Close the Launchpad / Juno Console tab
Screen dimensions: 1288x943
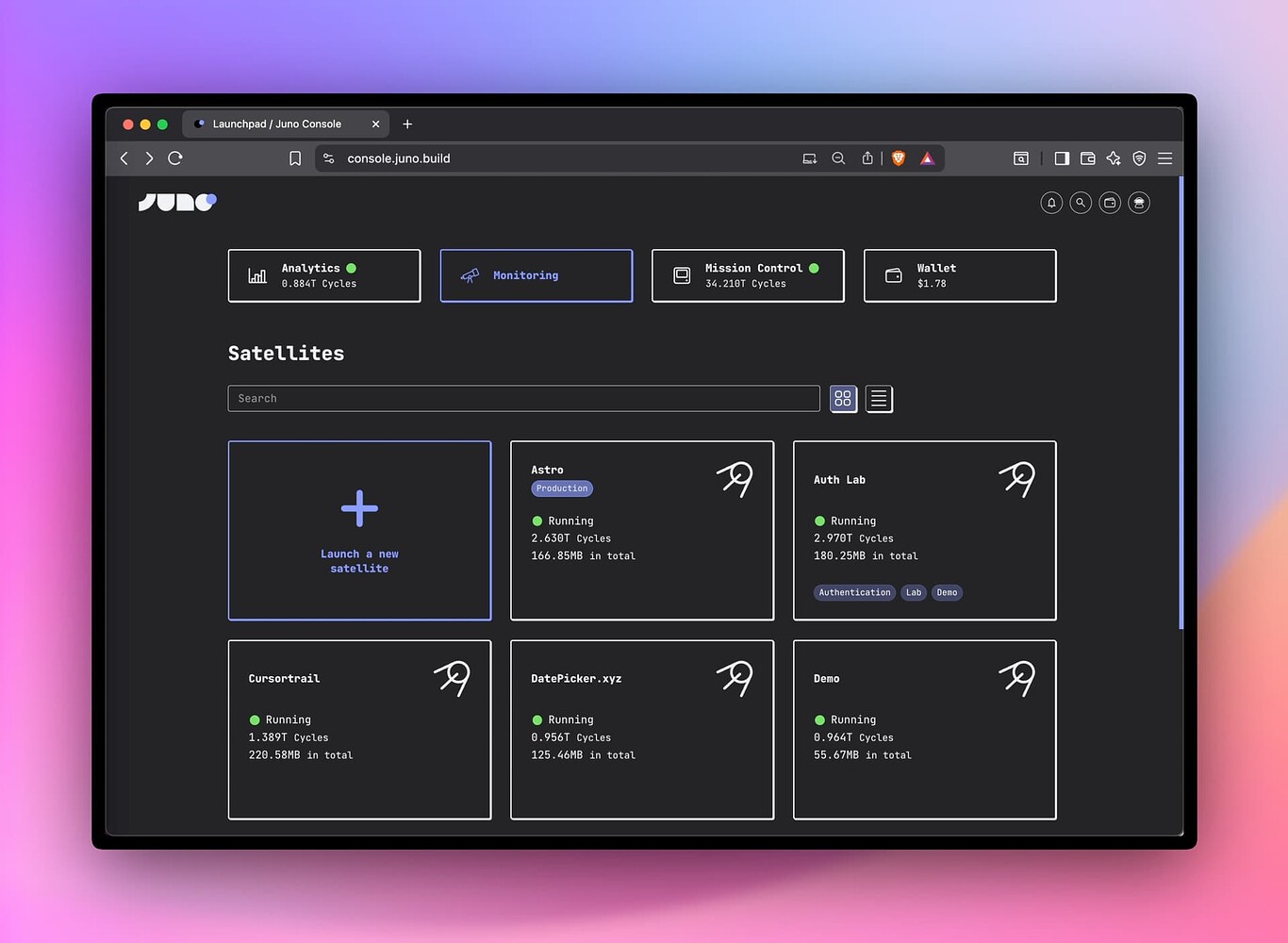pyautogui.click(x=375, y=124)
